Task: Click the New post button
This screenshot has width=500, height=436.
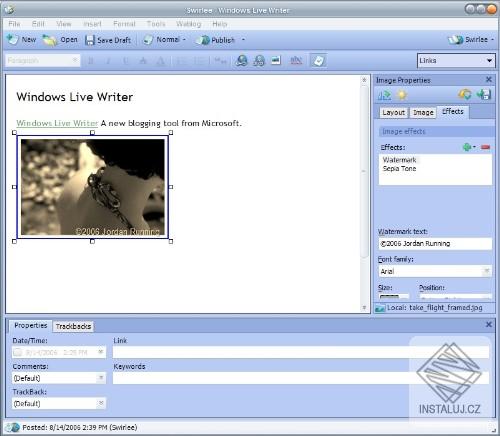Action: coord(21,40)
